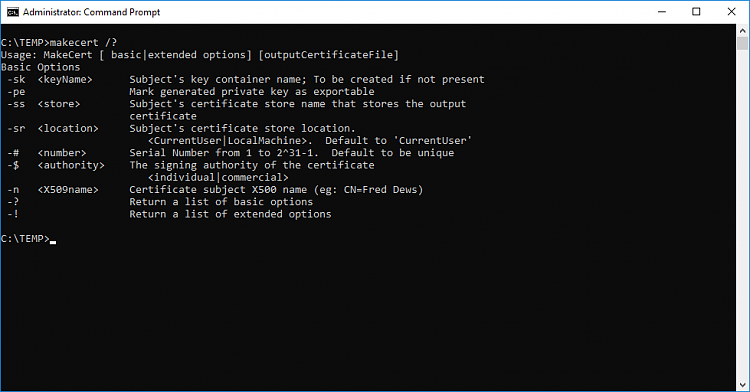This screenshot has height=392, width=750.
Task: Maximize the Command Prompt window
Action: 696,12
